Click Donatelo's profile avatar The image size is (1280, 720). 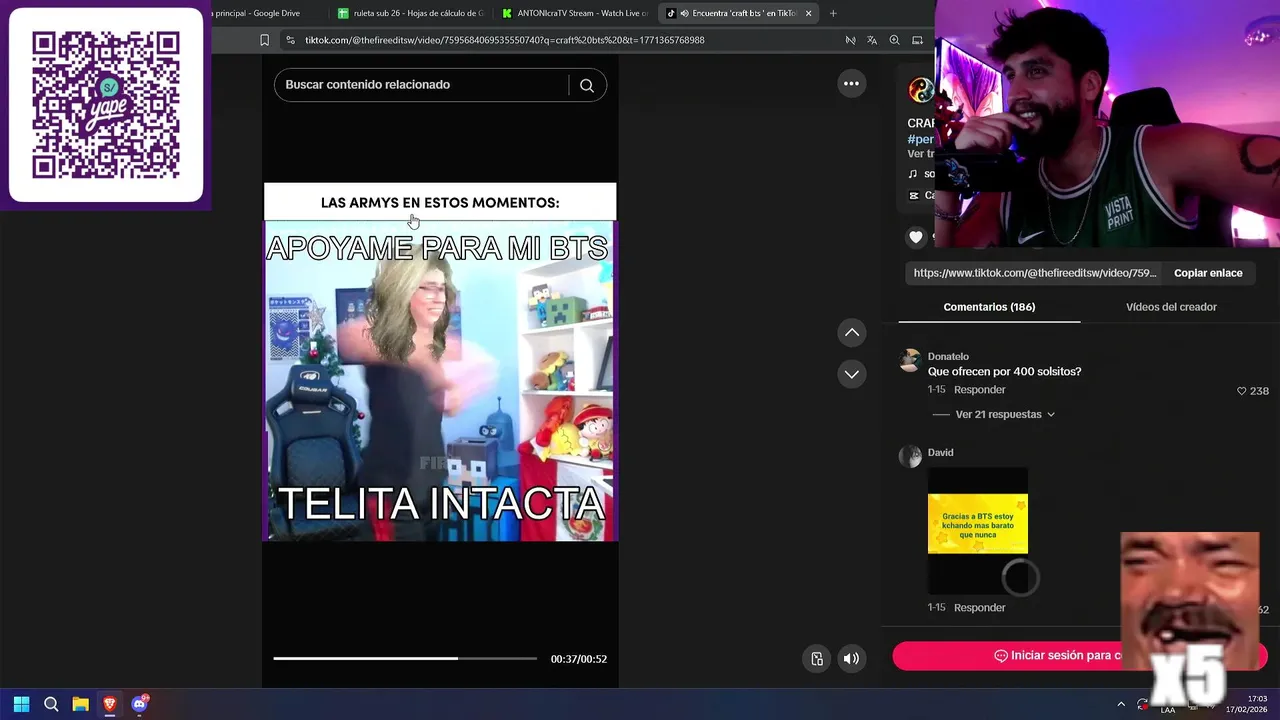[910, 361]
